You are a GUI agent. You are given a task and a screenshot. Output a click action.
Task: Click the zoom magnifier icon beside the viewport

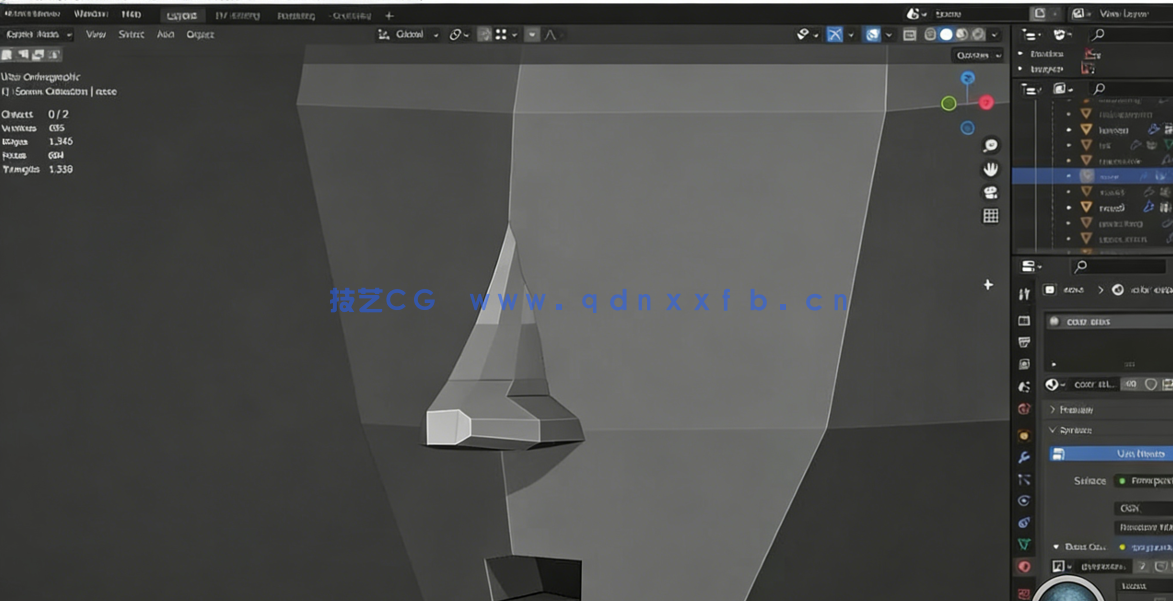point(989,143)
